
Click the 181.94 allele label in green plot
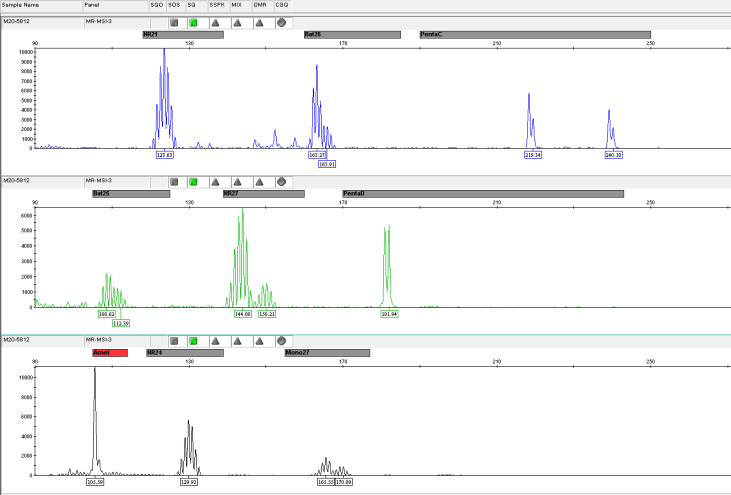point(389,314)
